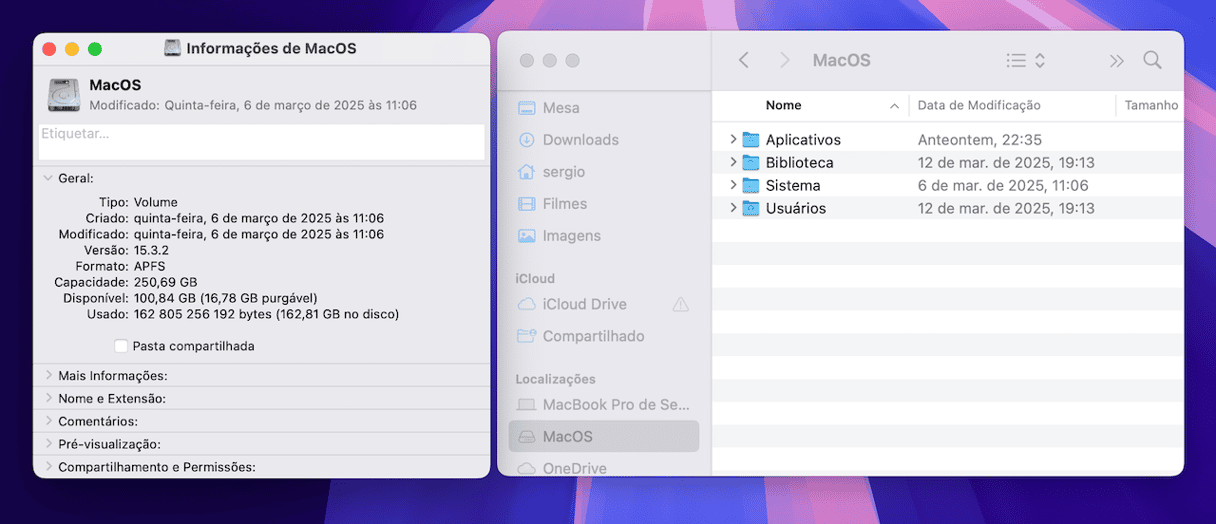Select Aplicativos folder name

(x=803, y=140)
